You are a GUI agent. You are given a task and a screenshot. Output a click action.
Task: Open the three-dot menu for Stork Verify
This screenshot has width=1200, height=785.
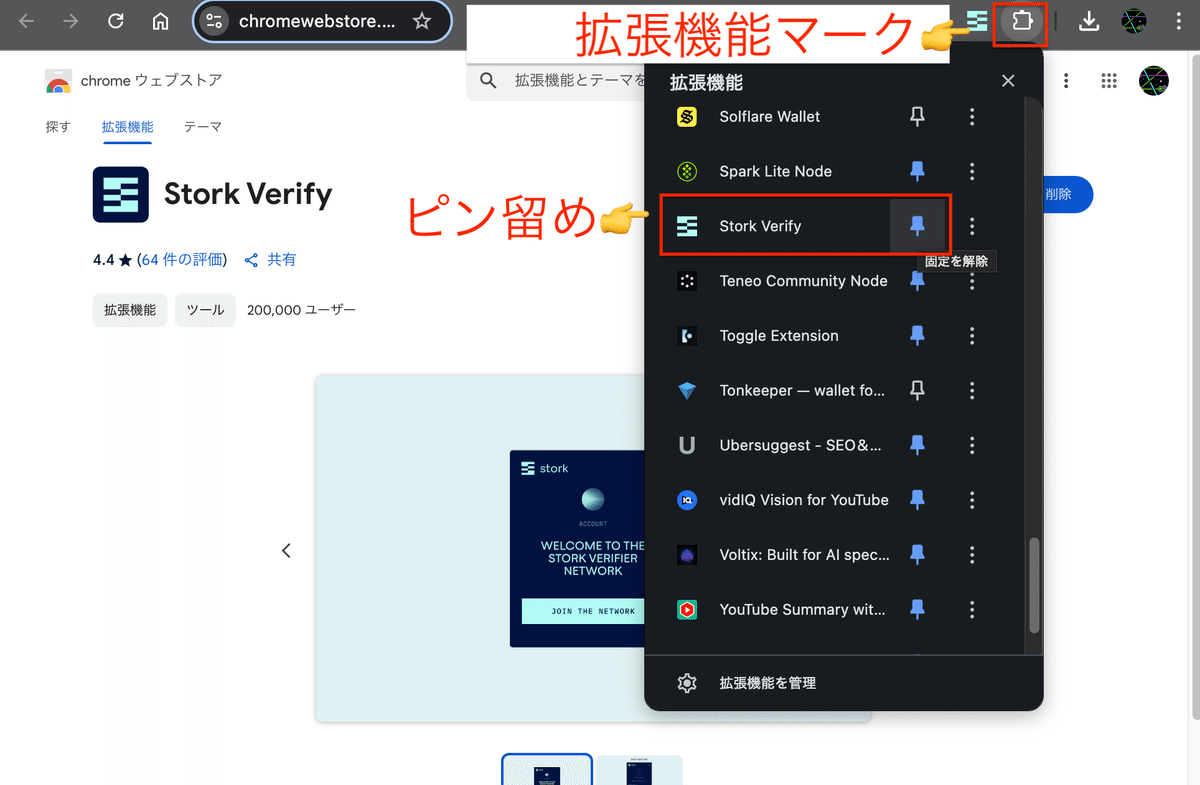tap(971, 225)
